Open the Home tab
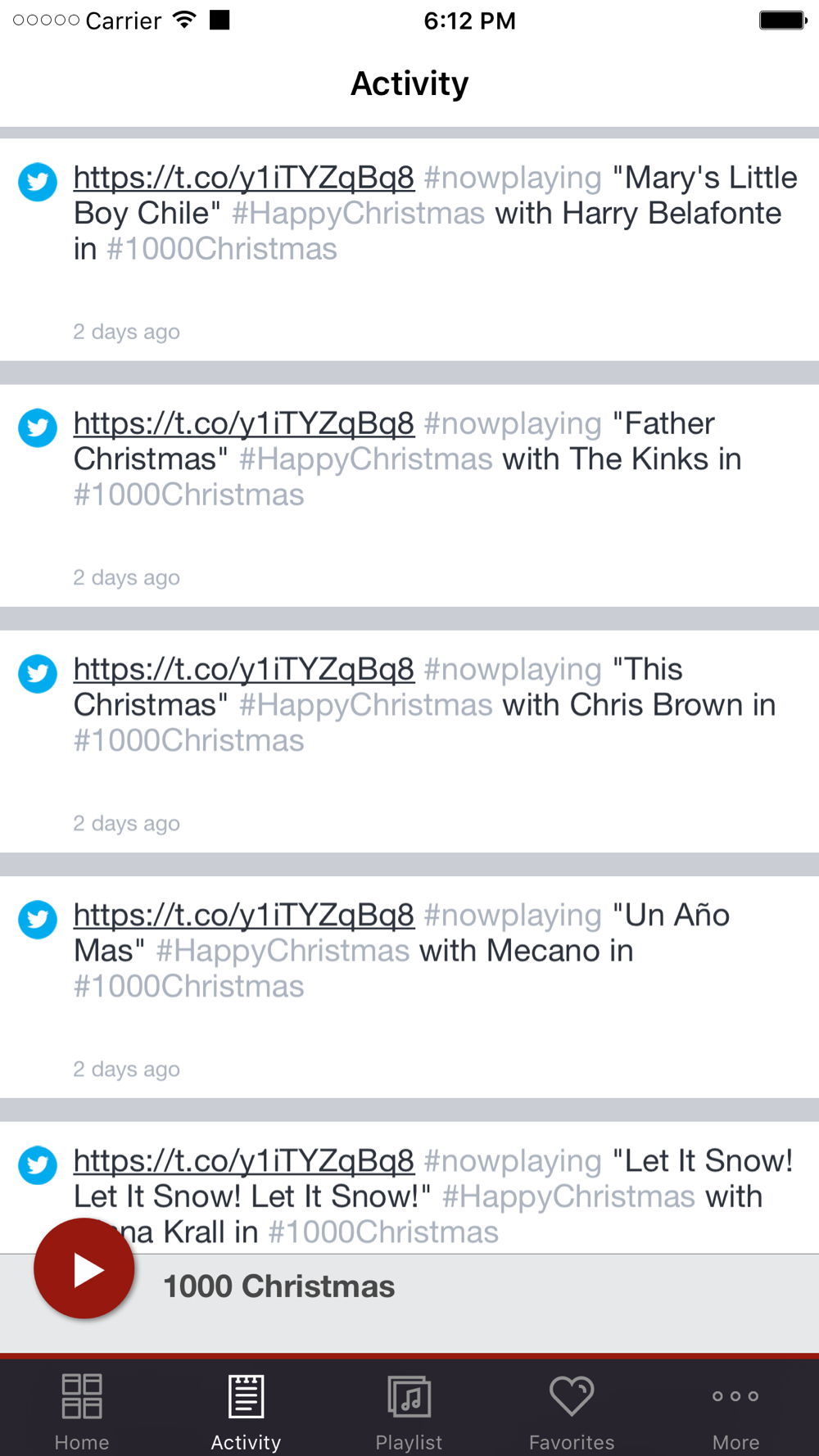 click(x=82, y=1410)
